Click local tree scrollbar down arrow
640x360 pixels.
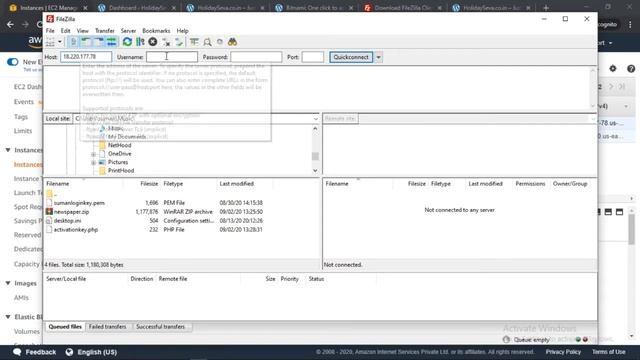pyautogui.click(x=315, y=171)
